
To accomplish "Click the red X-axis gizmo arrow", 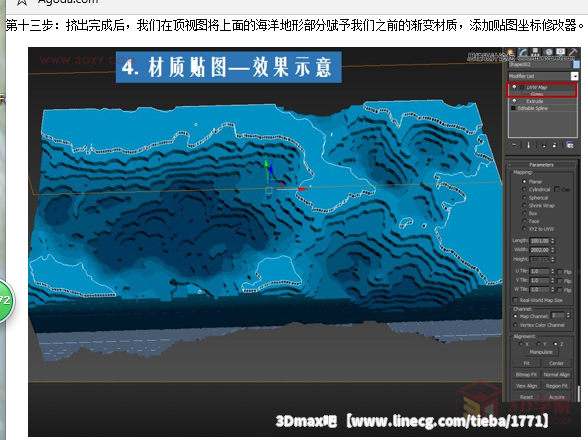I will click(x=302, y=189).
